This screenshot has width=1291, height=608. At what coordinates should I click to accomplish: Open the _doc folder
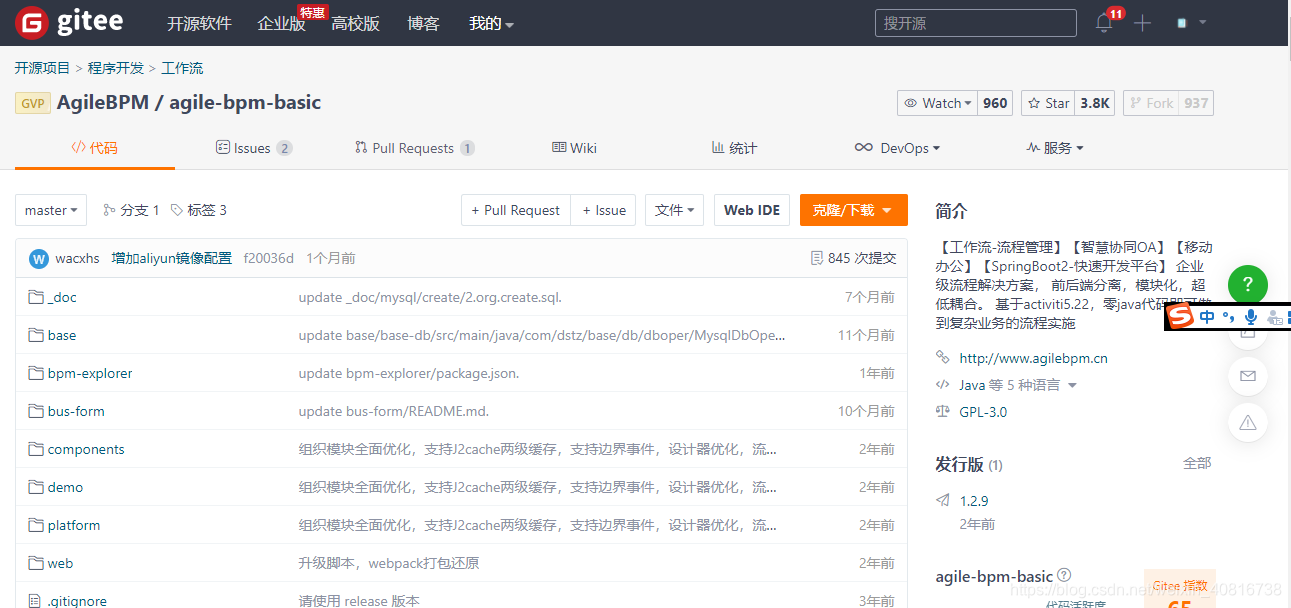62,297
